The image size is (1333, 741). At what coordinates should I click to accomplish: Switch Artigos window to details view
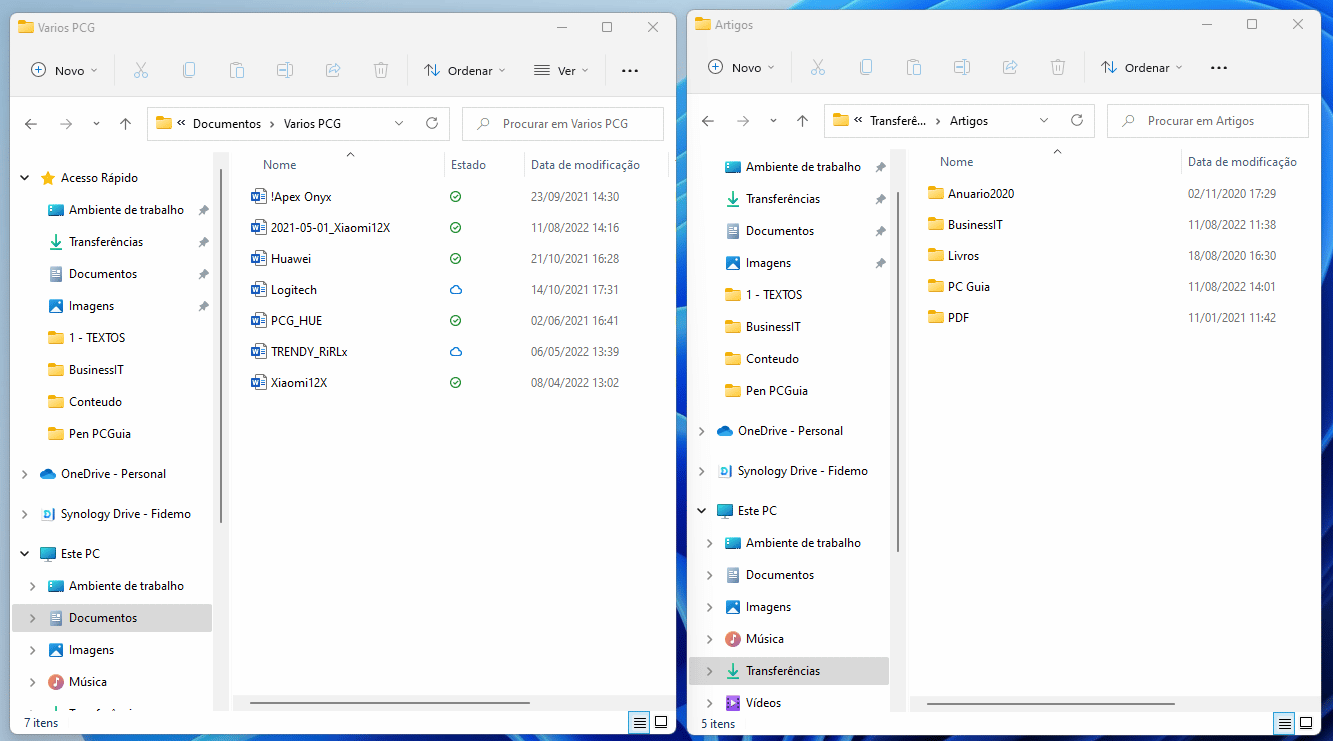[1283, 723]
